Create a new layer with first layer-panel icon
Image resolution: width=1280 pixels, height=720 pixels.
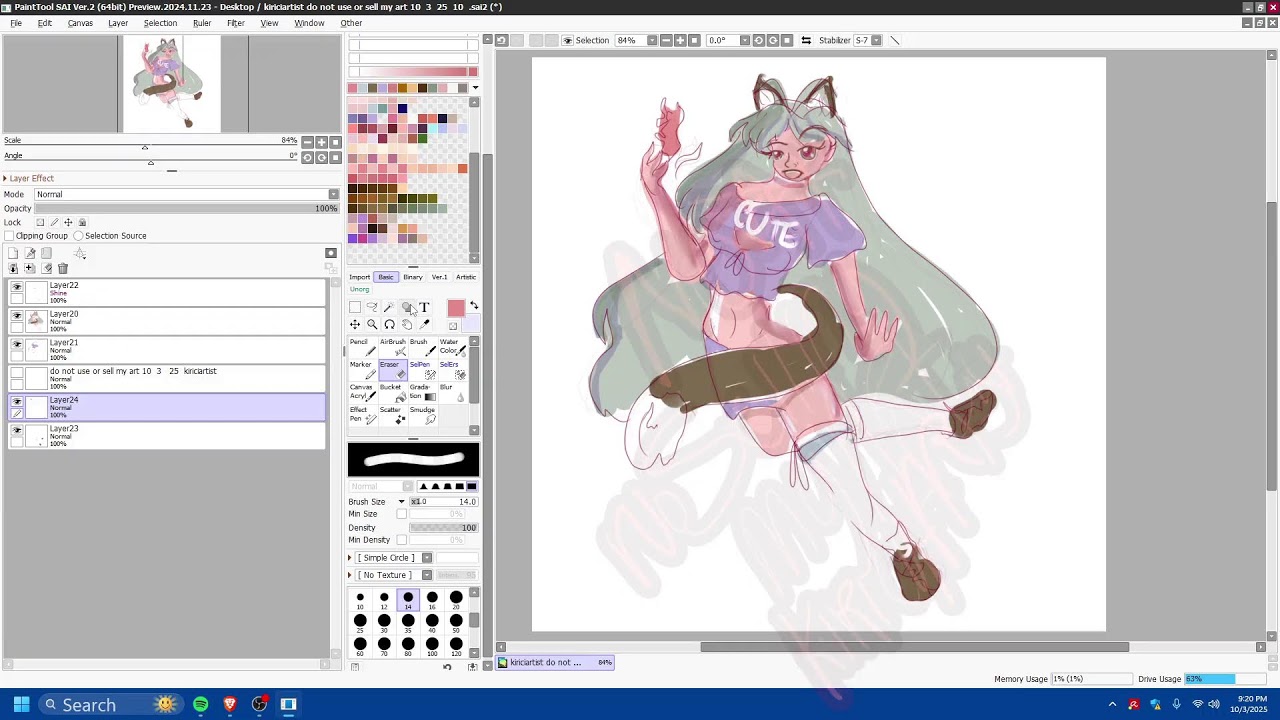(13, 253)
